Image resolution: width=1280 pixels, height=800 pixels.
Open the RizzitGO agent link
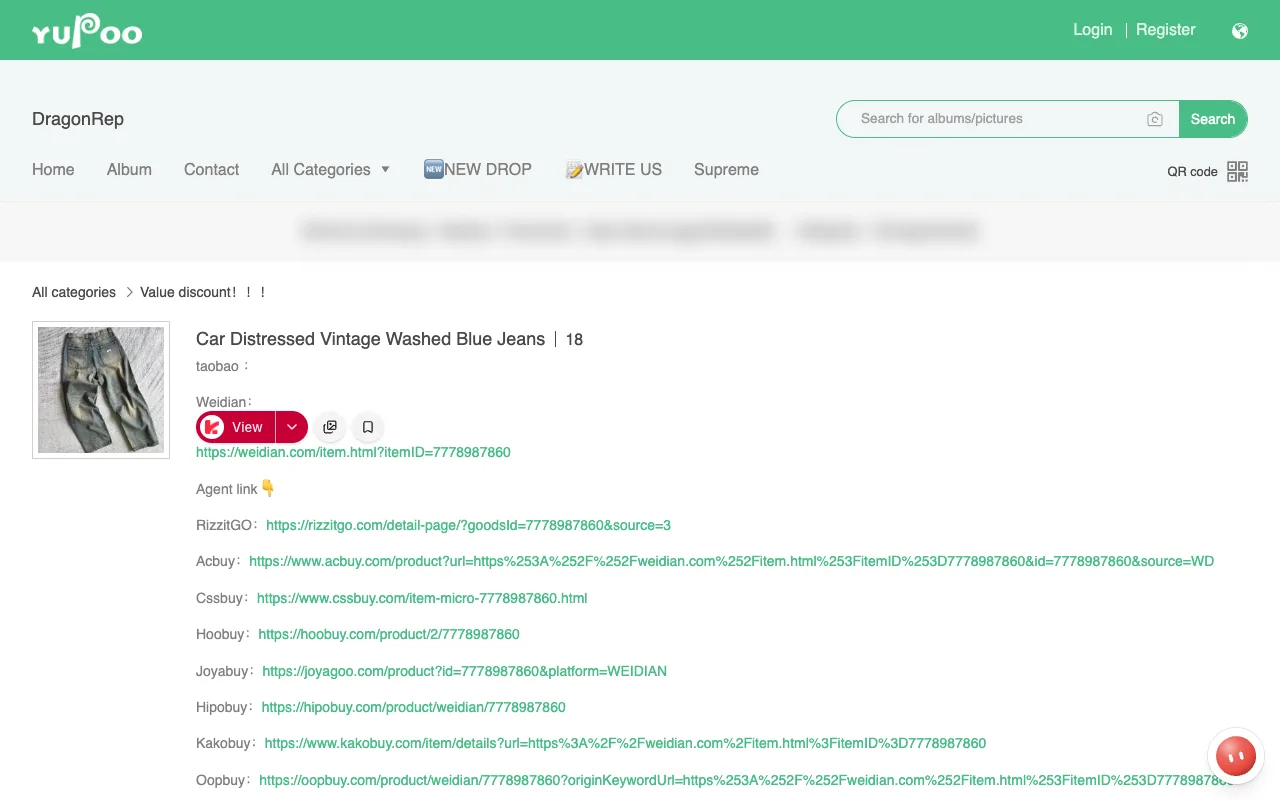468,525
